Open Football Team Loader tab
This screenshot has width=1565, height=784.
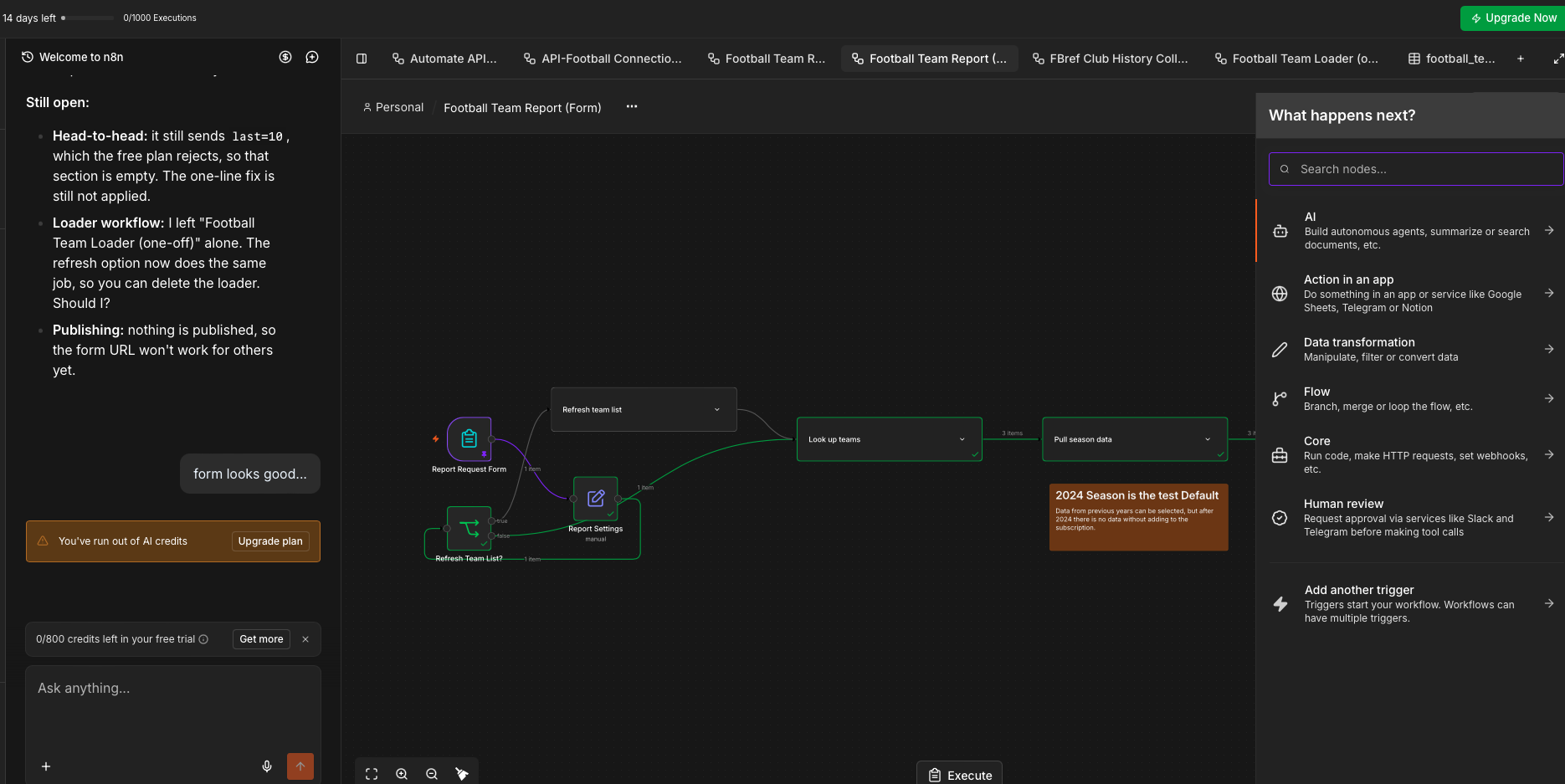point(1296,59)
